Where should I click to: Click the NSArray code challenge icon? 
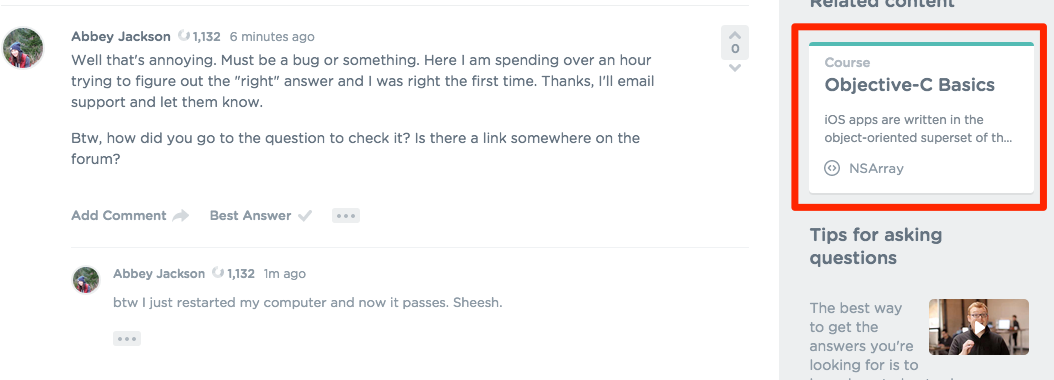tap(832, 168)
